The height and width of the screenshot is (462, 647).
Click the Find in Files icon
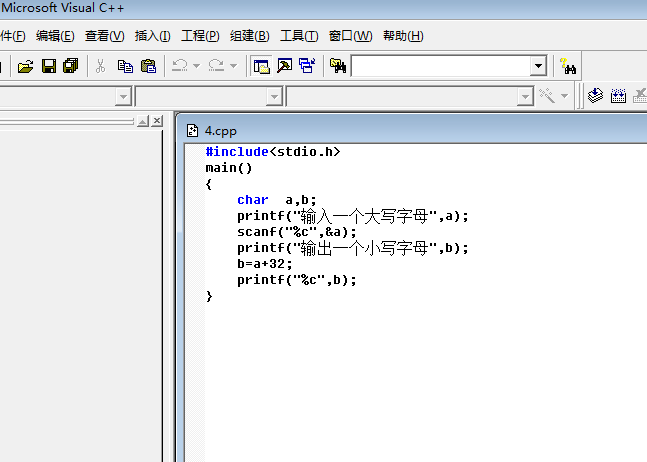coord(338,66)
